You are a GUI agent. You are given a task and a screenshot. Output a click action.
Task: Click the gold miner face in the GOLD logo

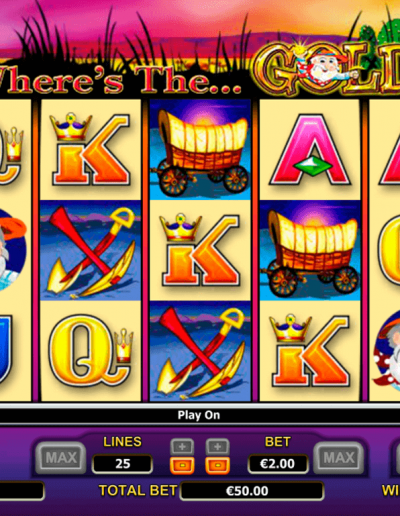pos(323,68)
